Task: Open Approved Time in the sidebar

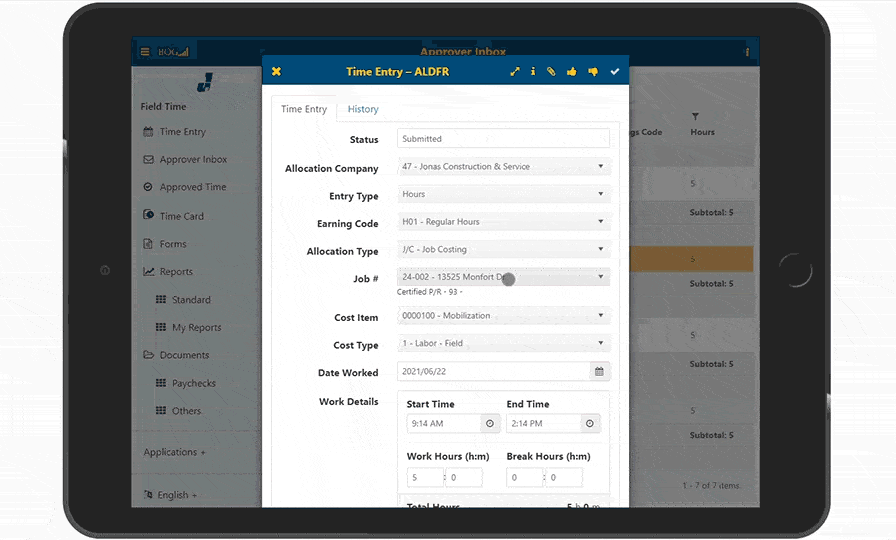Action: click(x=185, y=187)
